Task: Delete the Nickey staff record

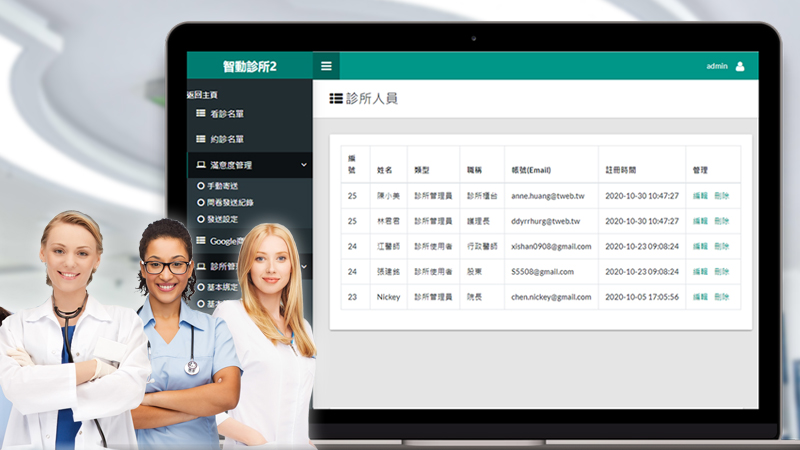Action: coord(722,297)
